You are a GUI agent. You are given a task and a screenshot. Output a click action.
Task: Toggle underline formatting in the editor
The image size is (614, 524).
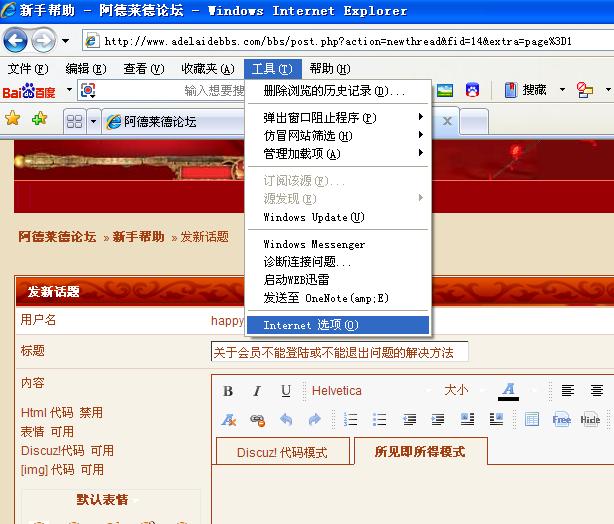coord(286,391)
